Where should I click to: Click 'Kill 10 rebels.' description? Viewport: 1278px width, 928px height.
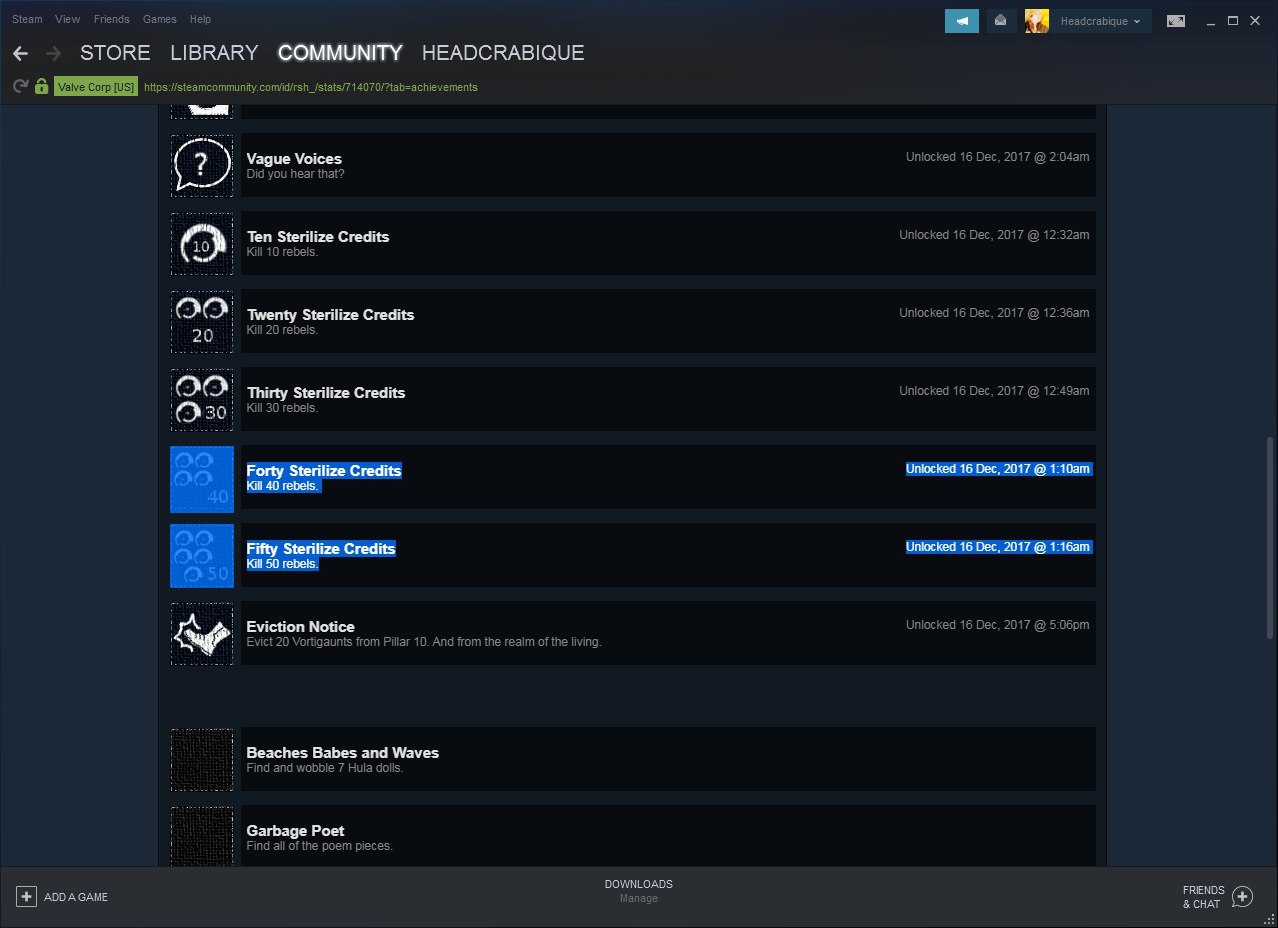pyautogui.click(x=282, y=252)
